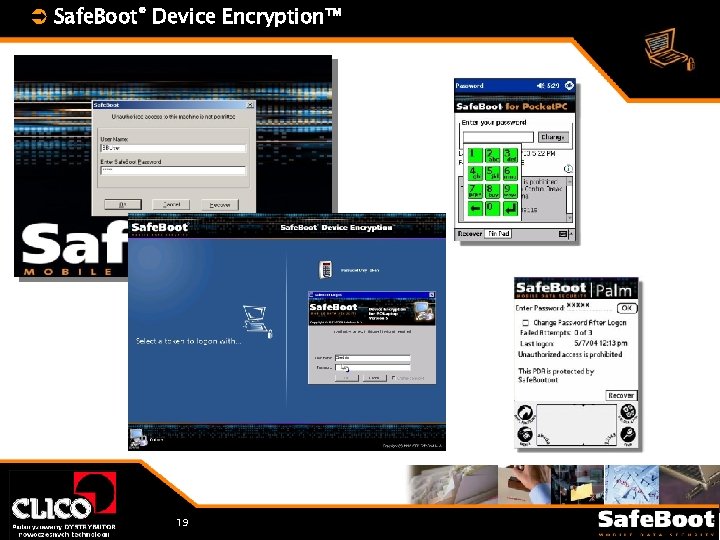Click user name field in Device Encryption dialog
Viewport: 720px width, 540px height.
pos(372,358)
